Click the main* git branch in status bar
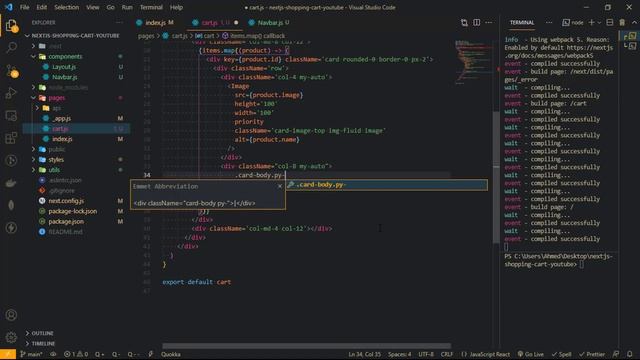 pos(31,354)
